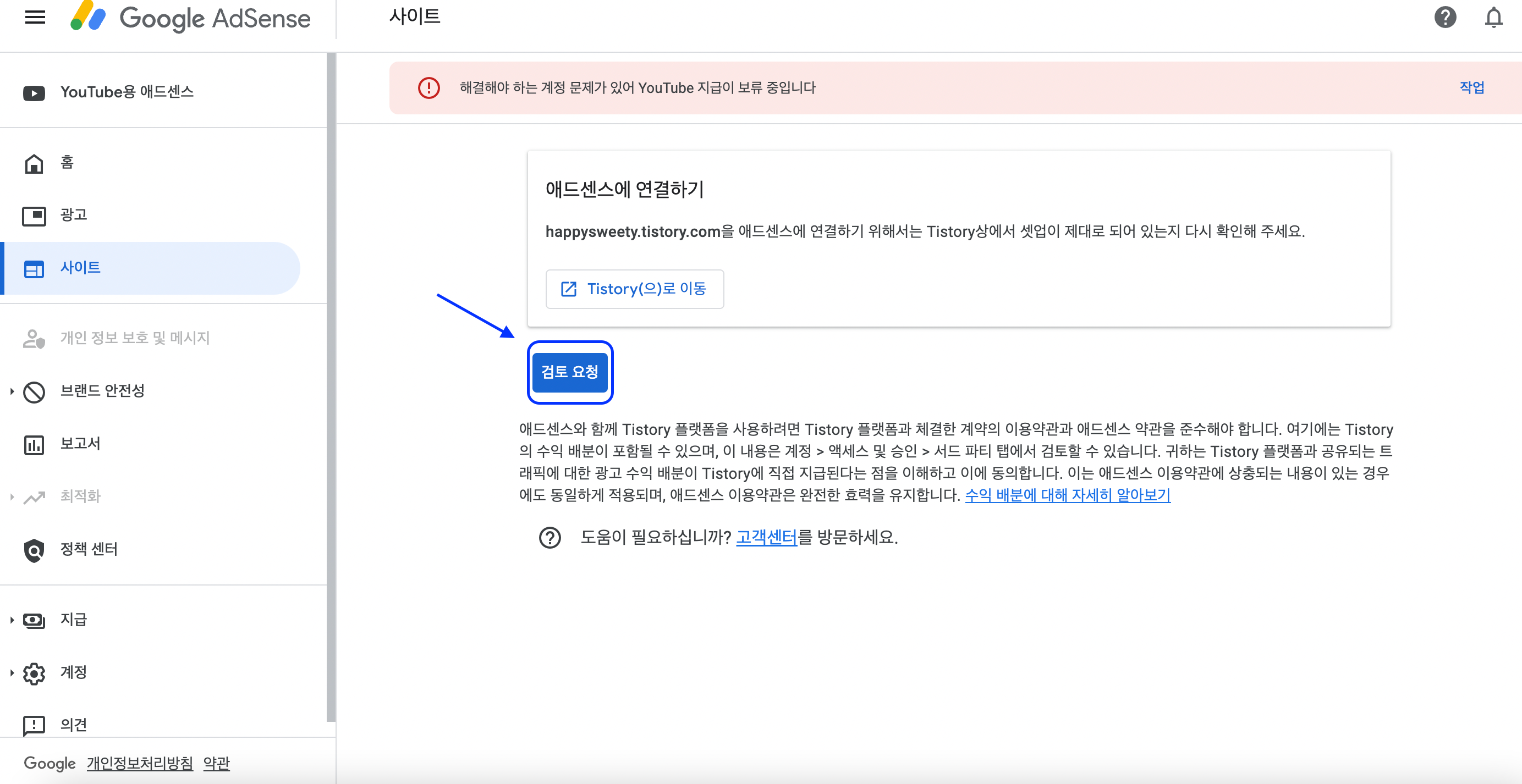Click the YouTube play icon in sidebar
Viewport: 1522px width, 784px height.
34,93
